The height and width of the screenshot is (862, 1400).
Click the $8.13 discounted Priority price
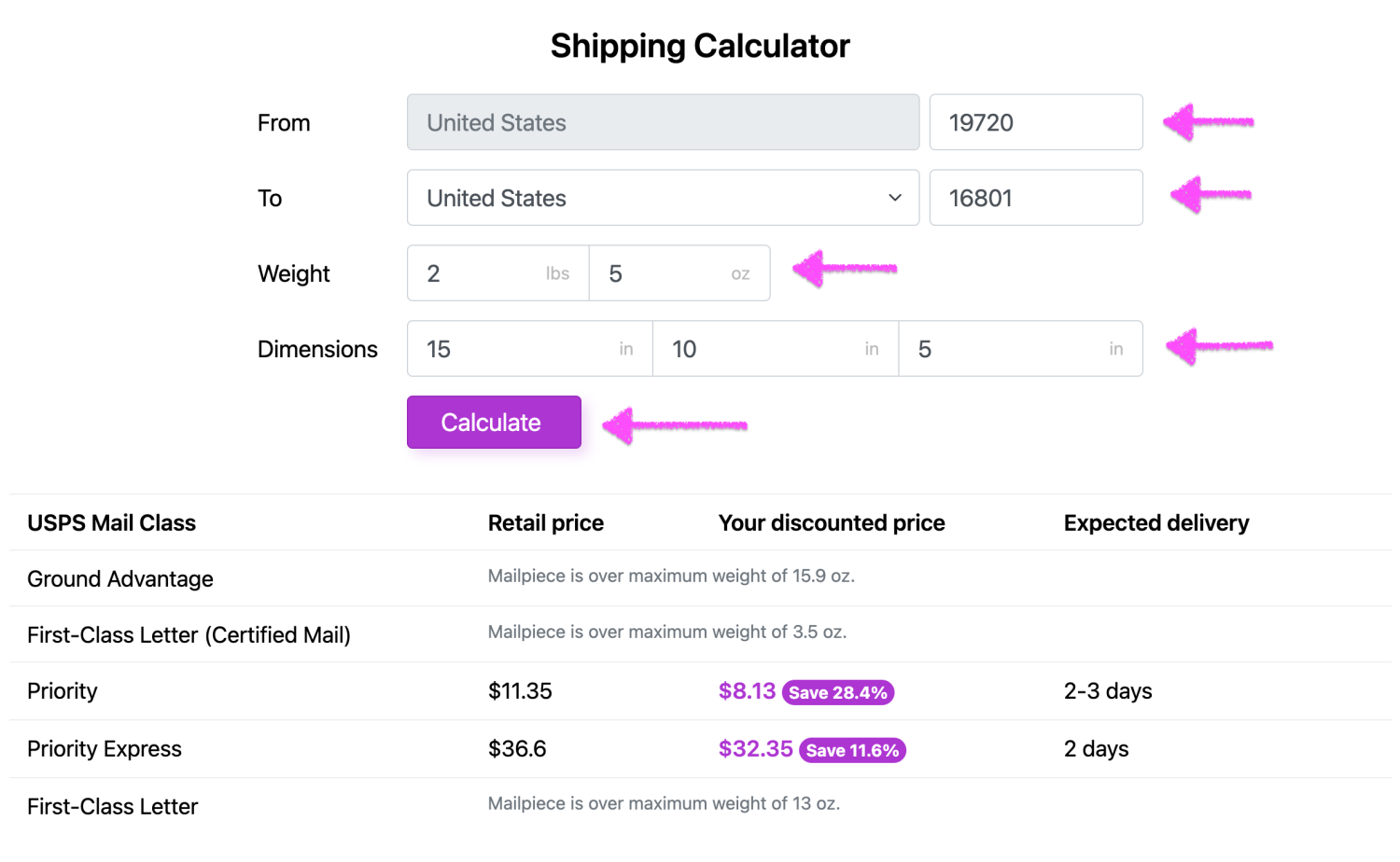click(747, 691)
